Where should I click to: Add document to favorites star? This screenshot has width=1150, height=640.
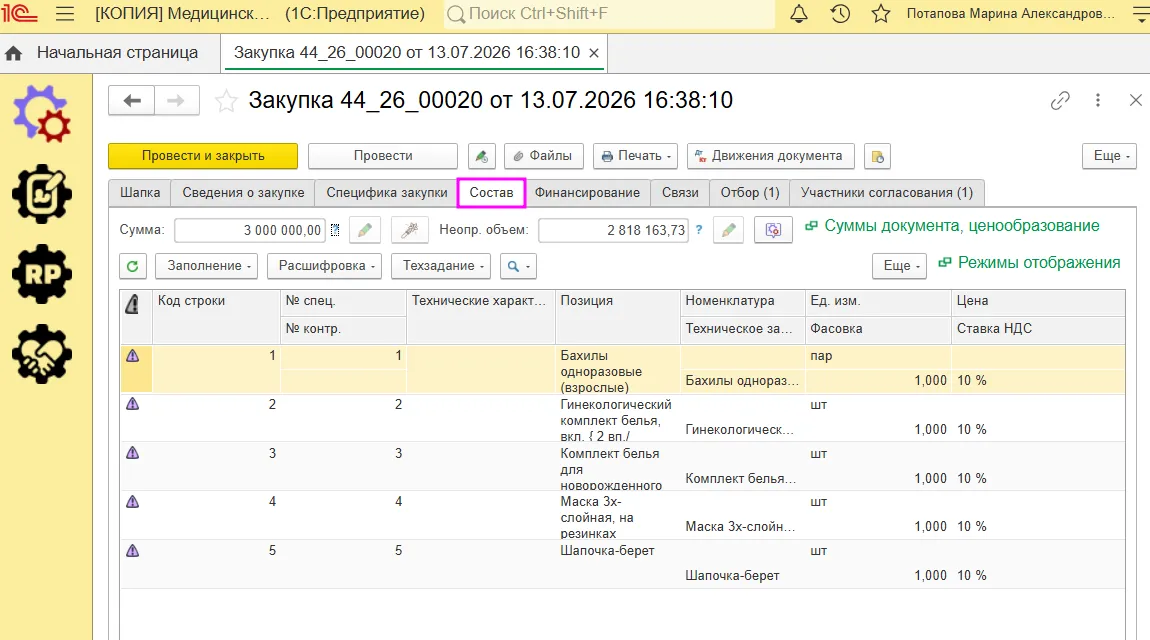226,100
